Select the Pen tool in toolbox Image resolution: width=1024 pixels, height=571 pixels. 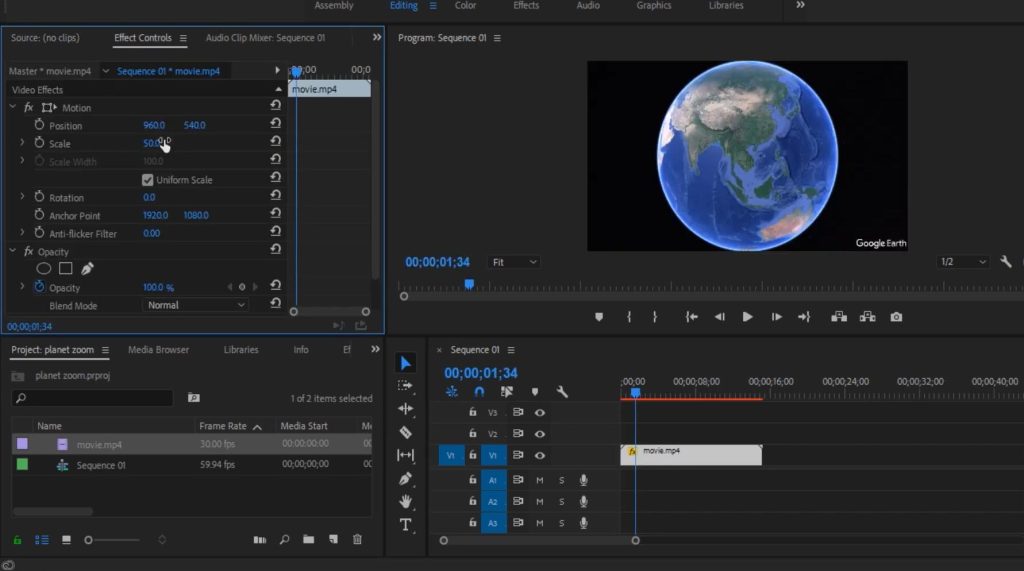[x=405, y=478]
